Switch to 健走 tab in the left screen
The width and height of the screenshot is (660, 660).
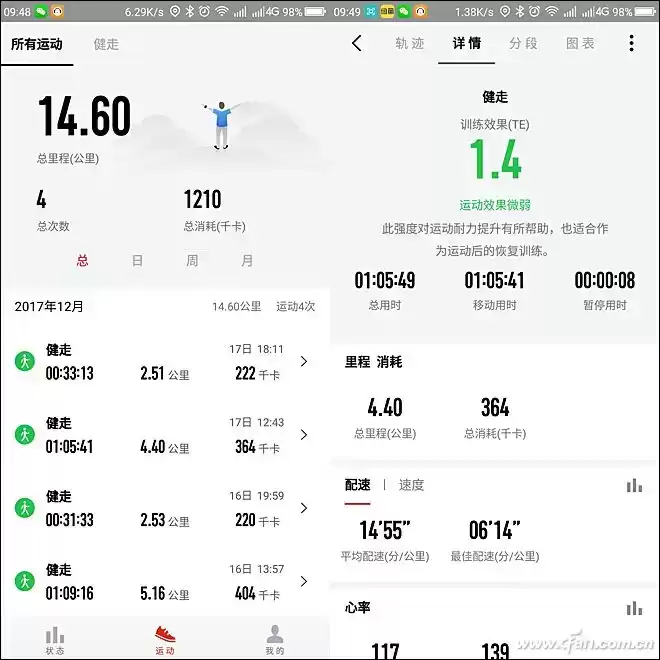tap(106, 44)
